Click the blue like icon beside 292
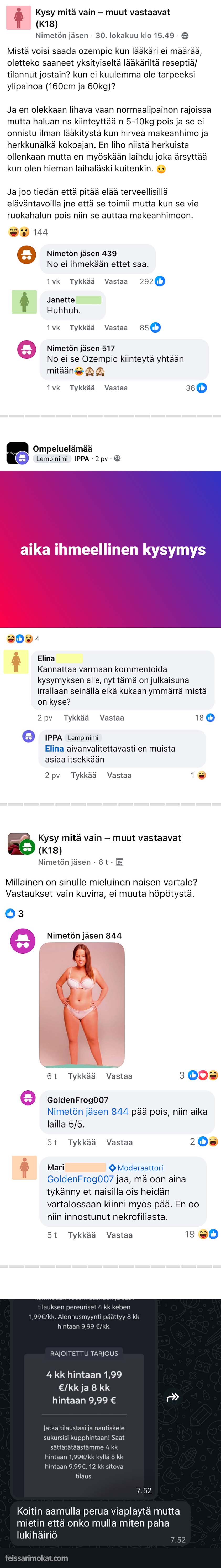 160,281
